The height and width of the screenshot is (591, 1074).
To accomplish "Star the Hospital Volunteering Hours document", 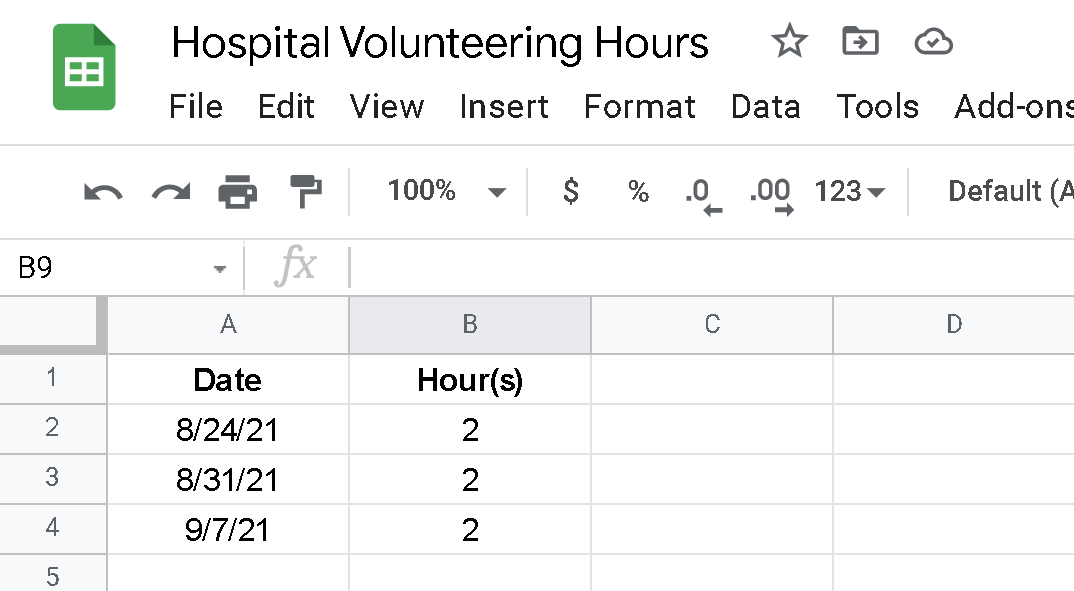I will coord(789,42).
